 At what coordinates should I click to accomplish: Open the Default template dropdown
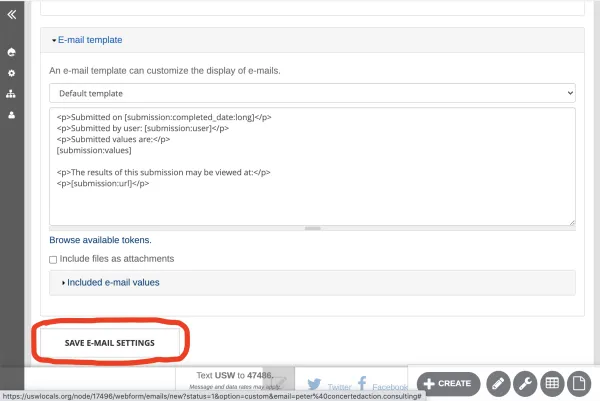pyautogui.click(x=312, y=93)
